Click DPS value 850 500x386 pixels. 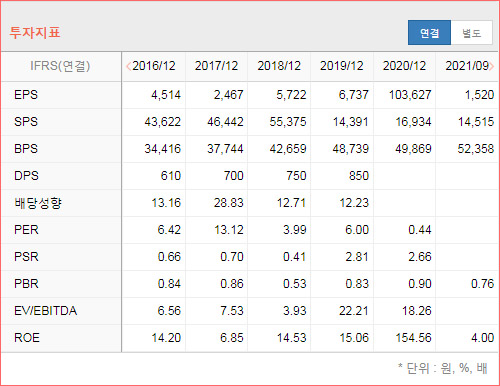tap(359, 176)
